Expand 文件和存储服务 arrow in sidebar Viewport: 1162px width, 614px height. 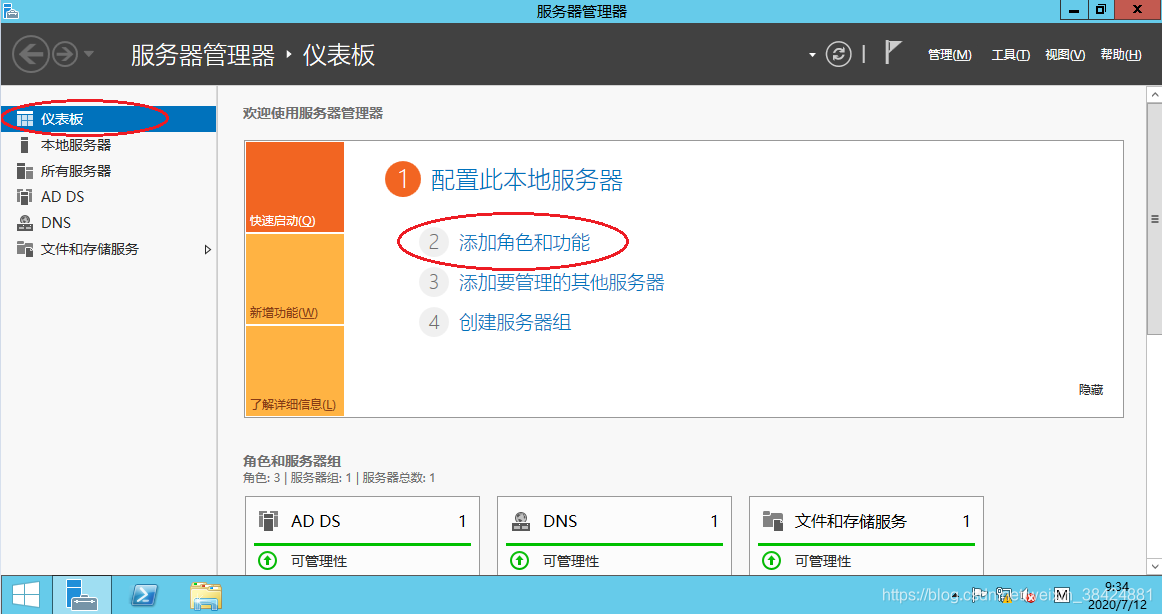pos(208,250)
